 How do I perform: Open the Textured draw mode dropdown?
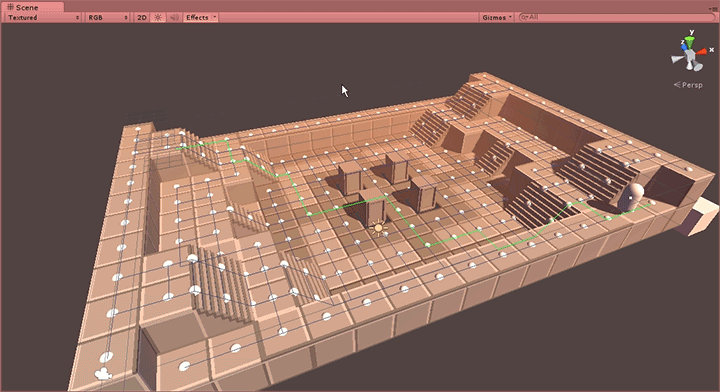43,17
